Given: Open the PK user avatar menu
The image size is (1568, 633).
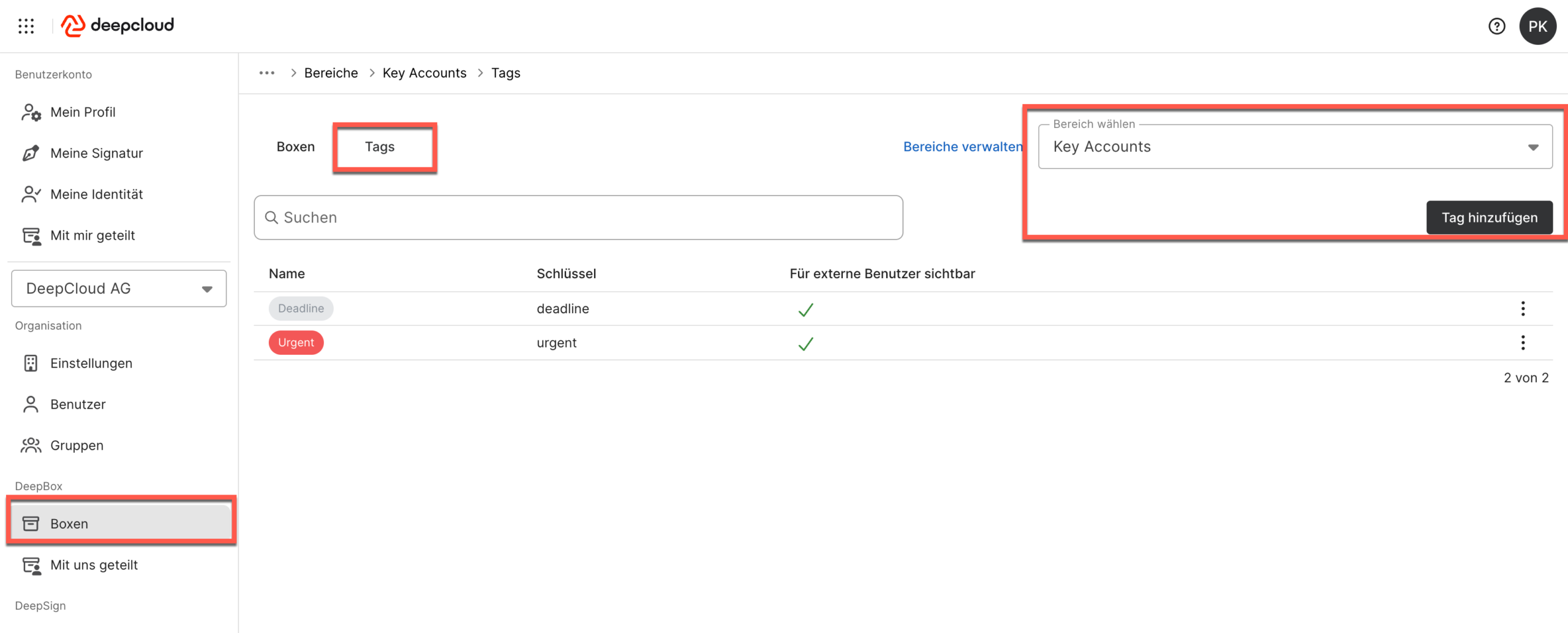Looking at the screenshot, I should click(x=1537, y=26).
